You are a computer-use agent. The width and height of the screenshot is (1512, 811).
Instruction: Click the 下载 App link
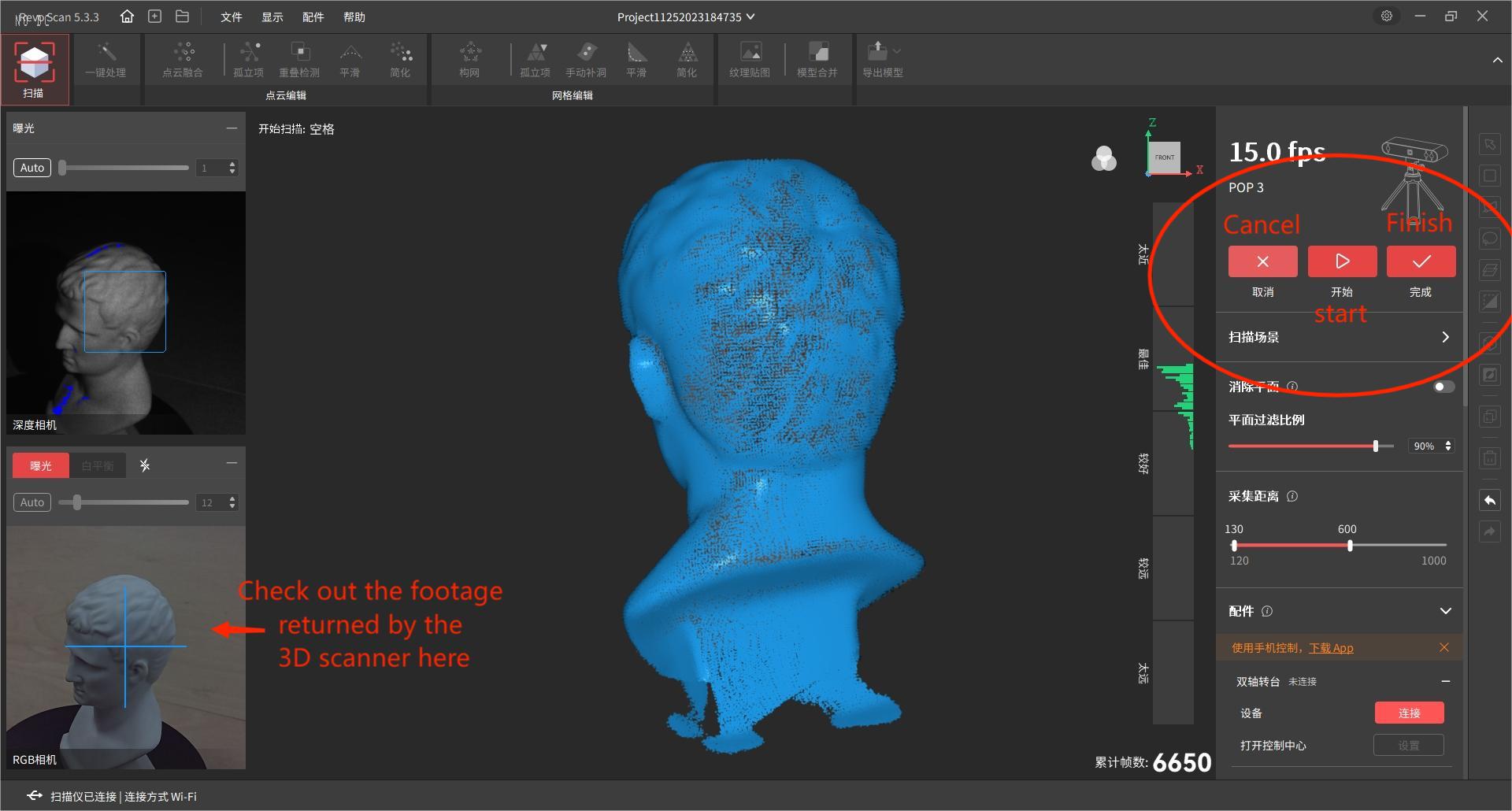click(1331, 648)
